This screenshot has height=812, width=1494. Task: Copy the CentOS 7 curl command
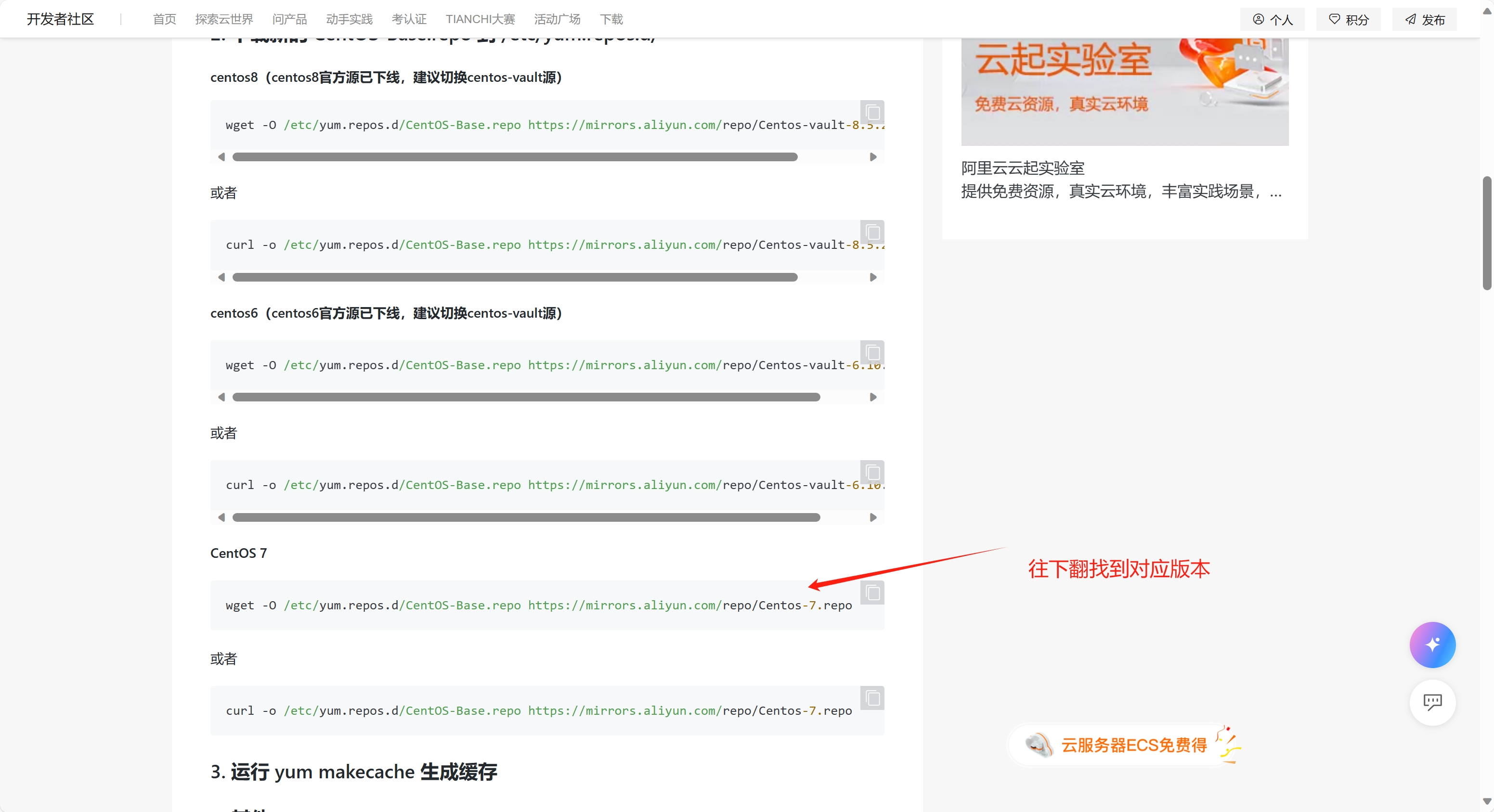[871, 698]
